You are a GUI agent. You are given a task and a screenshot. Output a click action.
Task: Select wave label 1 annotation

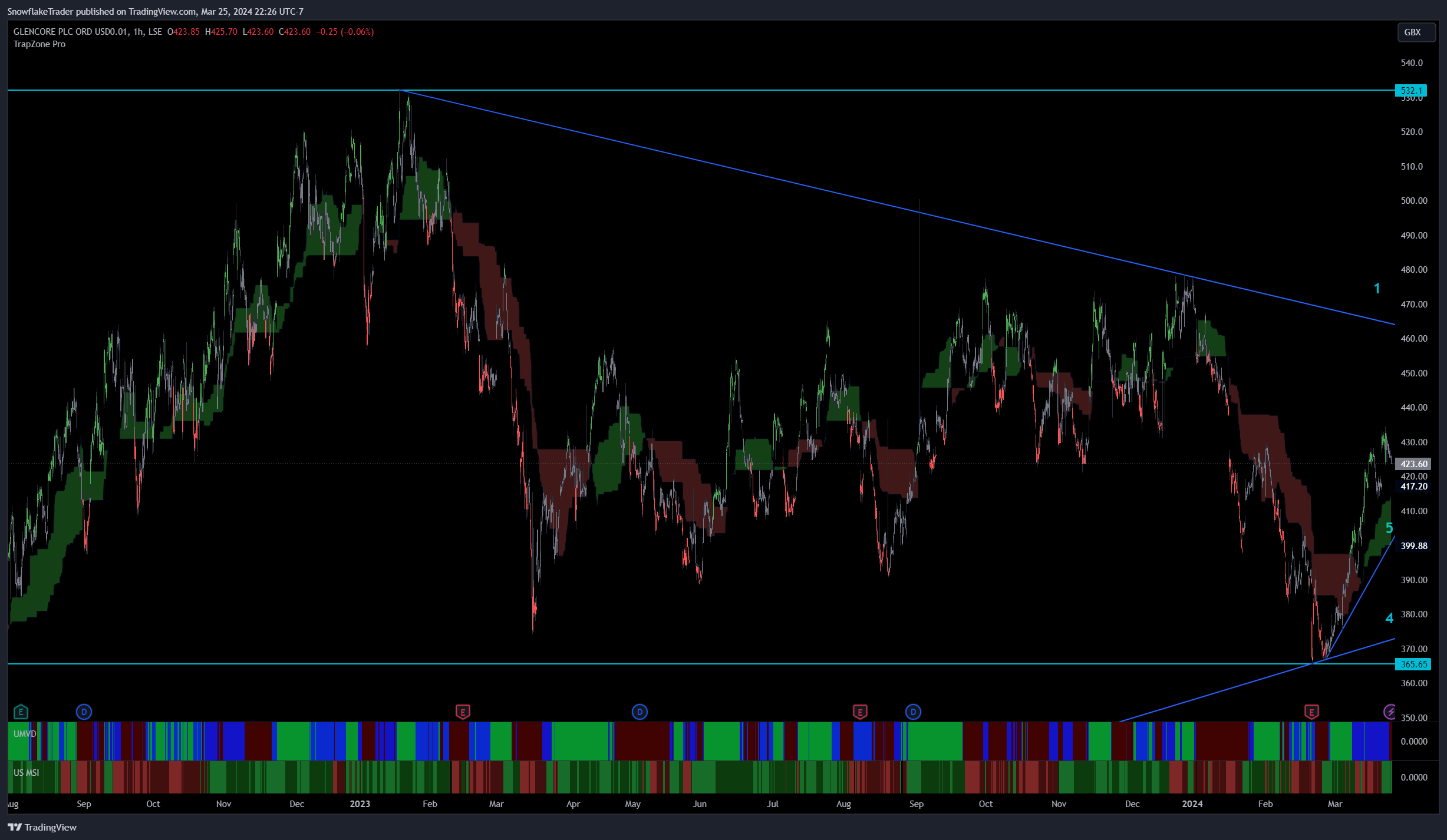(1377, 288)
